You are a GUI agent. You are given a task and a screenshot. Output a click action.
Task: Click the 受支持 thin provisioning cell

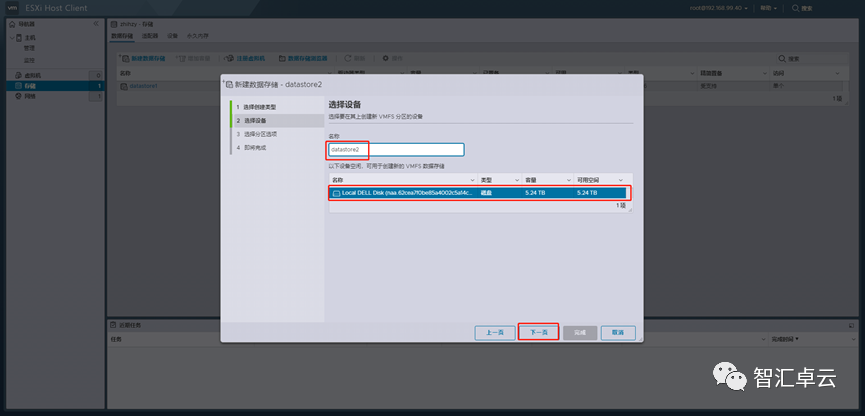coord(708,86)
